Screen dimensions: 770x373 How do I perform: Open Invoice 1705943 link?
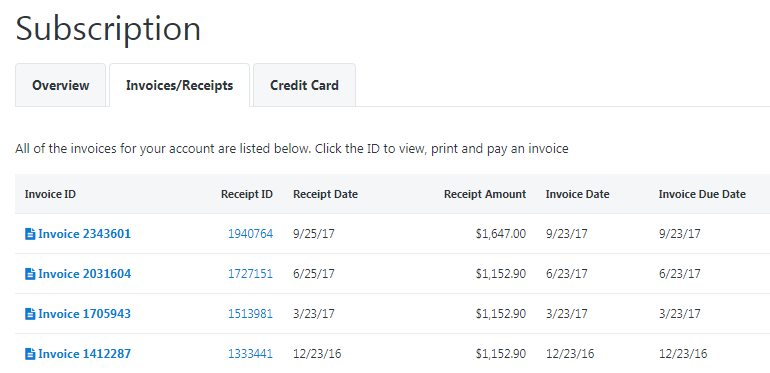84,313
